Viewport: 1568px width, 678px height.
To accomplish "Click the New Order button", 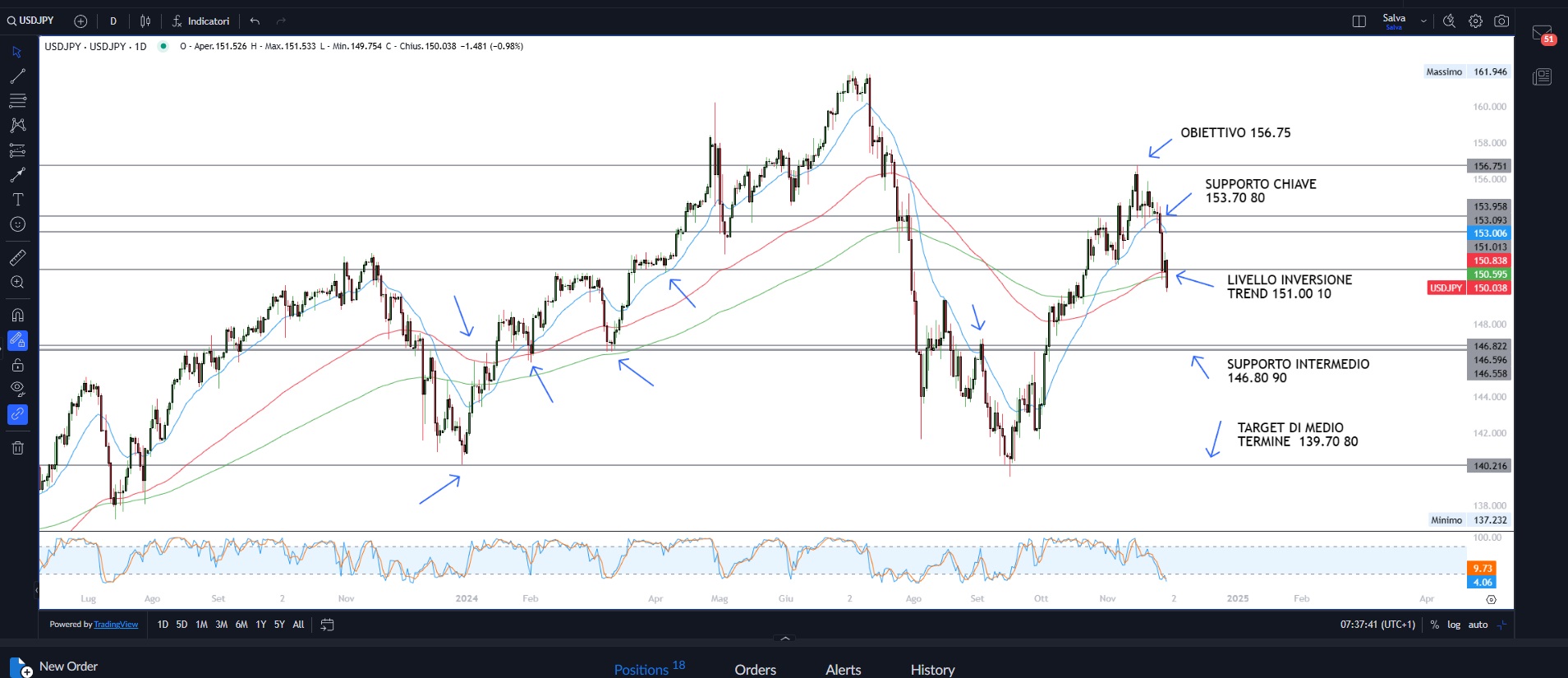I will [68, 666].
